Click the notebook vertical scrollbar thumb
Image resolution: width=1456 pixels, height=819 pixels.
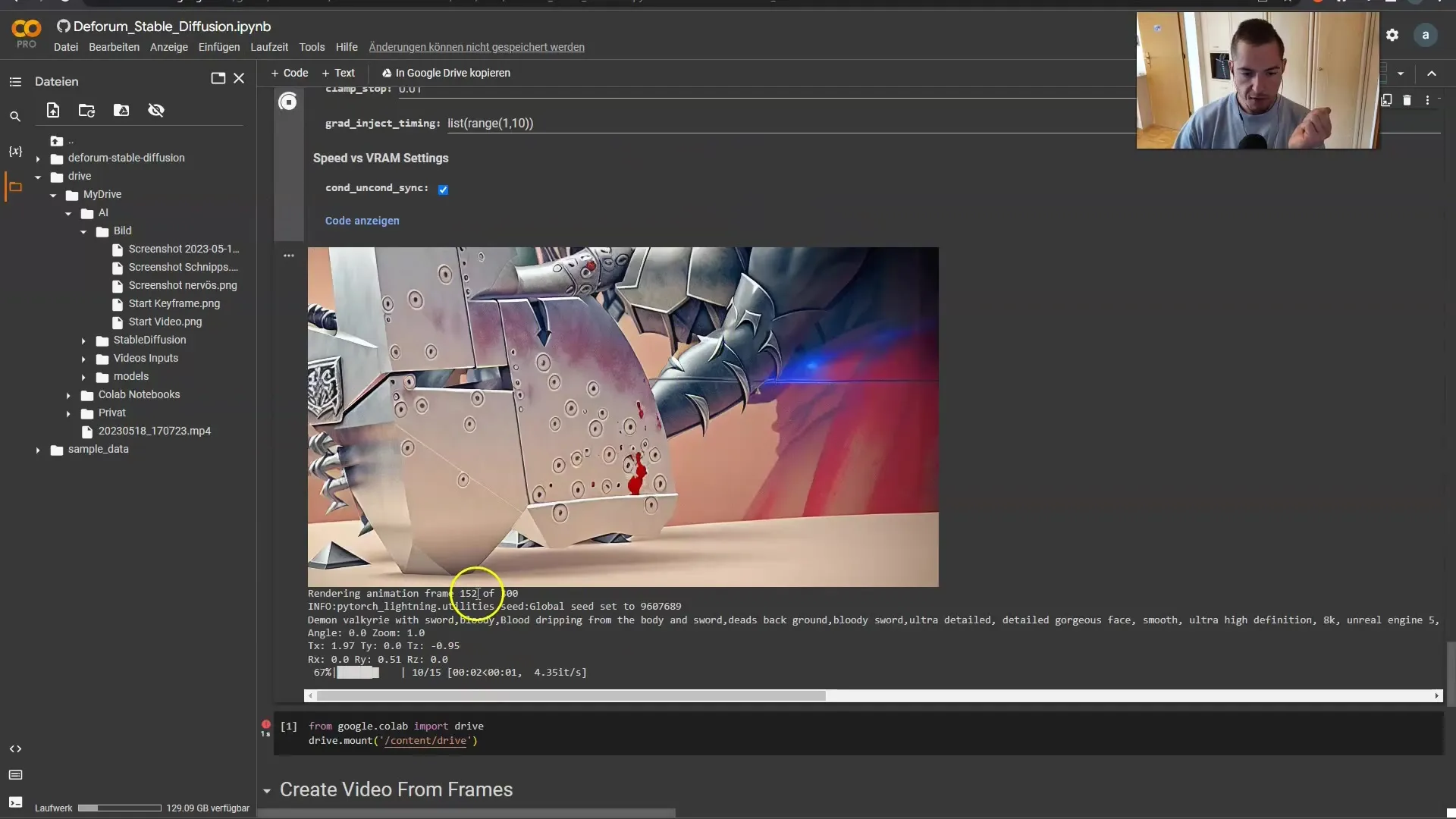point(1451,674)
